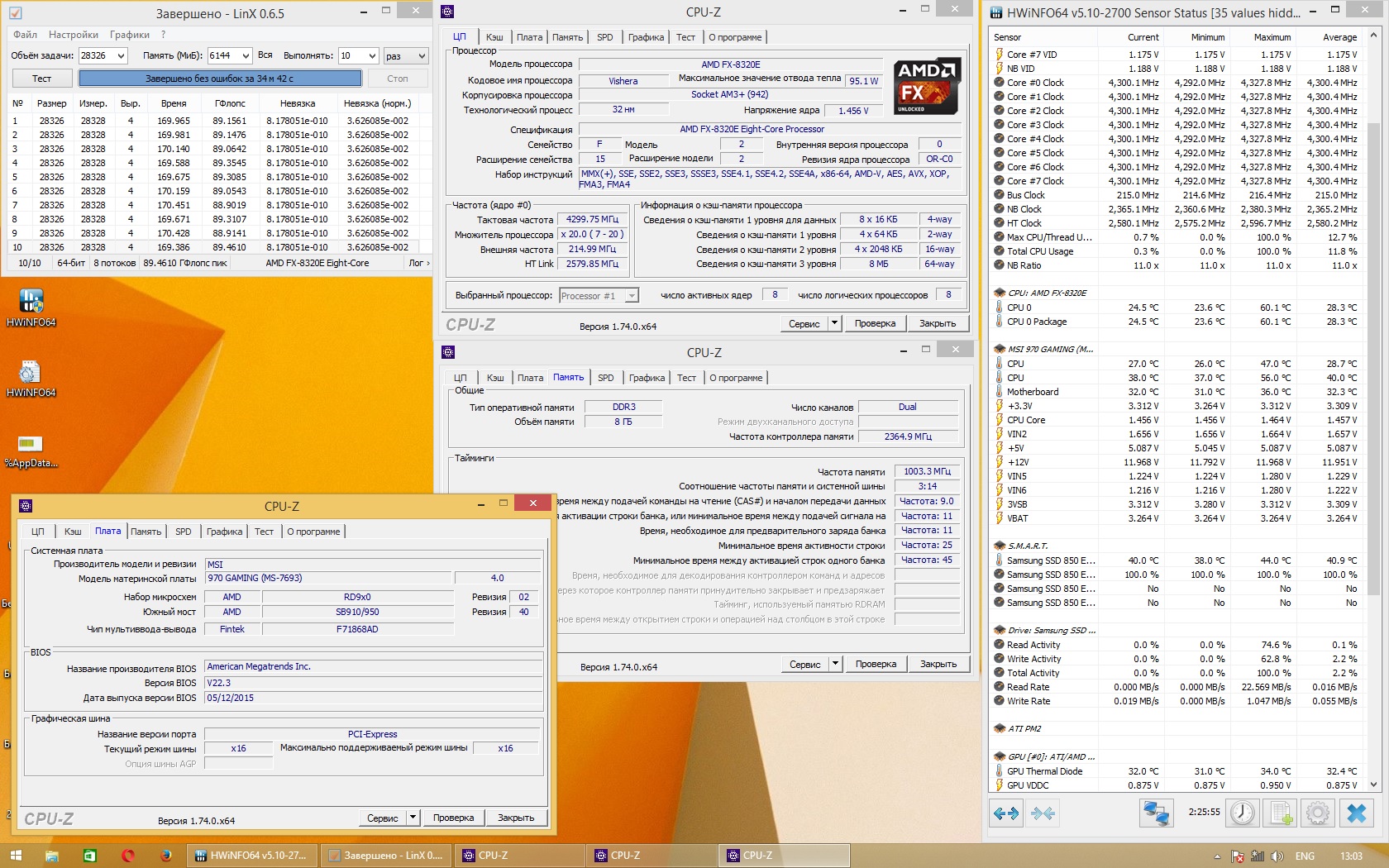The height and width of the screenshot is (868, 1389).
Task: Click the Сервис button in the CPU-Z processor window
Action: pyautogui.click(x=804, y=323)
